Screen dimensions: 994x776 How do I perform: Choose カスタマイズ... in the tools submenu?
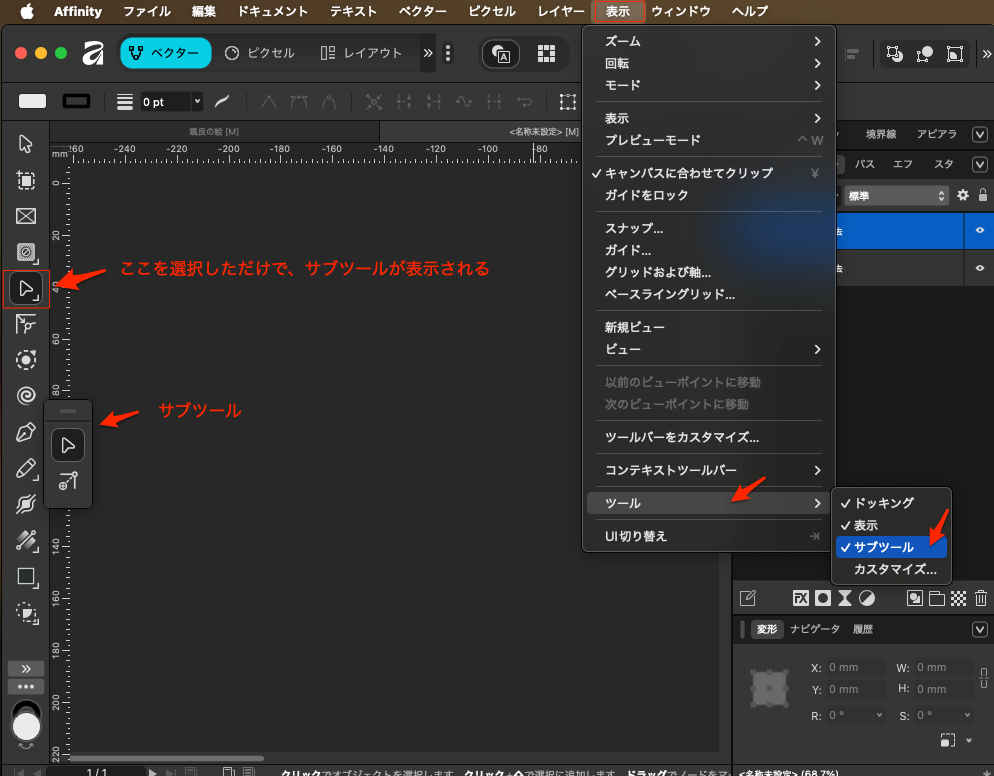895,569
